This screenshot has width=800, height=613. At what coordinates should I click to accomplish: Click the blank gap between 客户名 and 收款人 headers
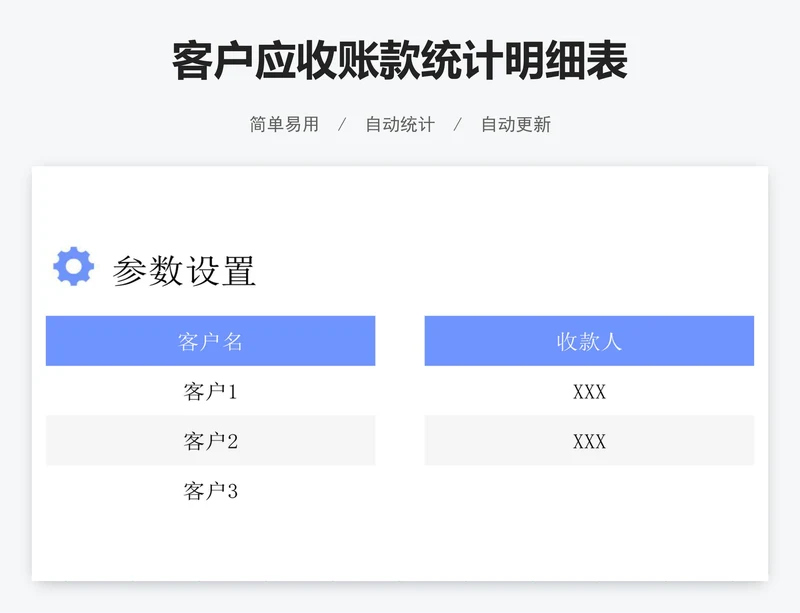pos(400,341)
